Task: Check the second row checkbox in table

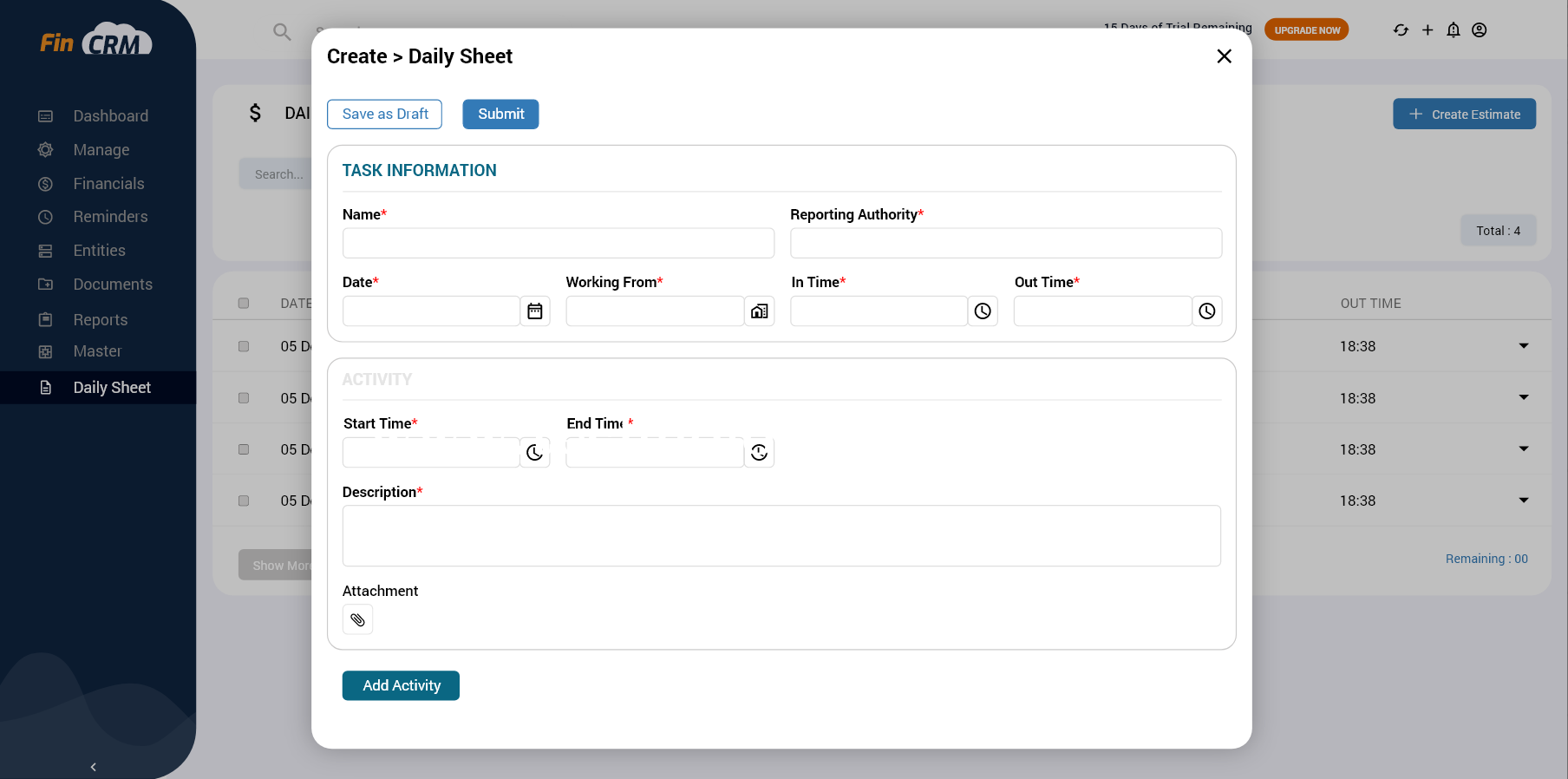Action: [x=244, y=398]
